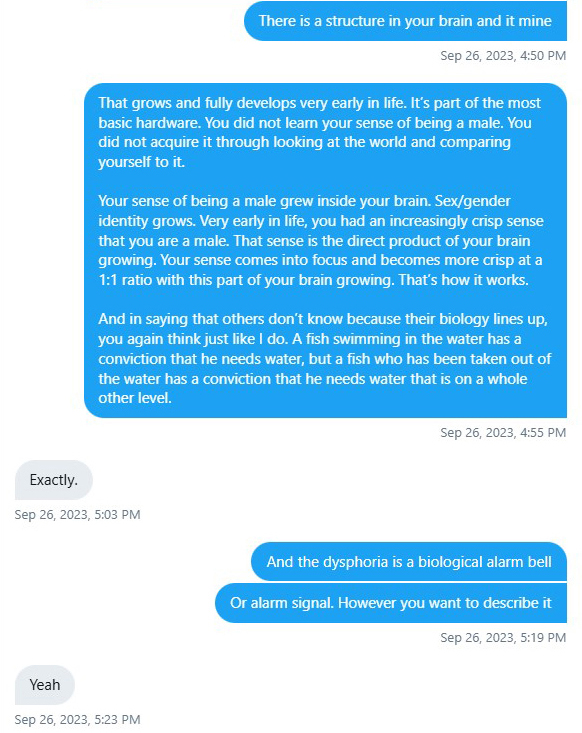Click the phrase 'basic hardware' in the message

[x=149, y=123]
